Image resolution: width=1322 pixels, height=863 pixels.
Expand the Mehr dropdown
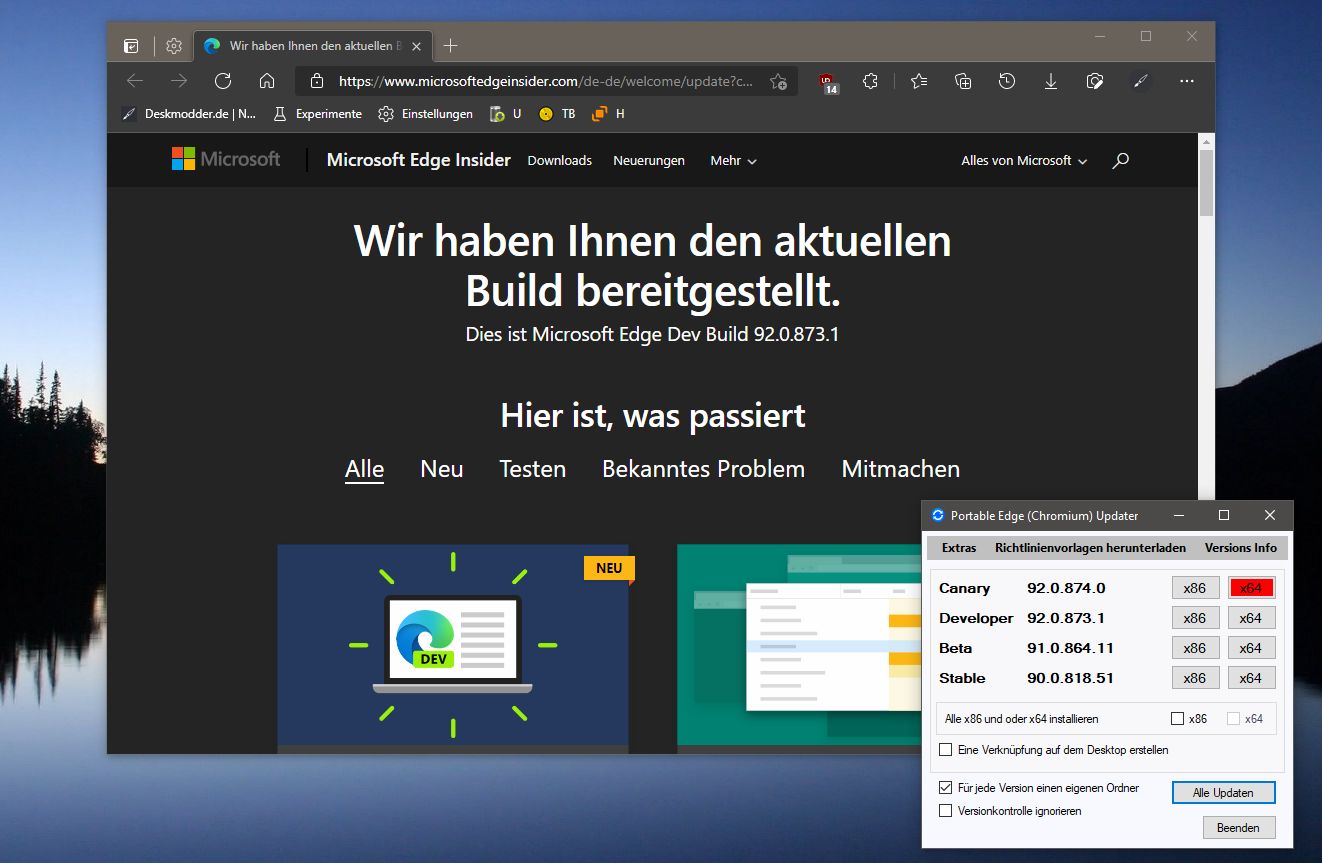(733, 160)
